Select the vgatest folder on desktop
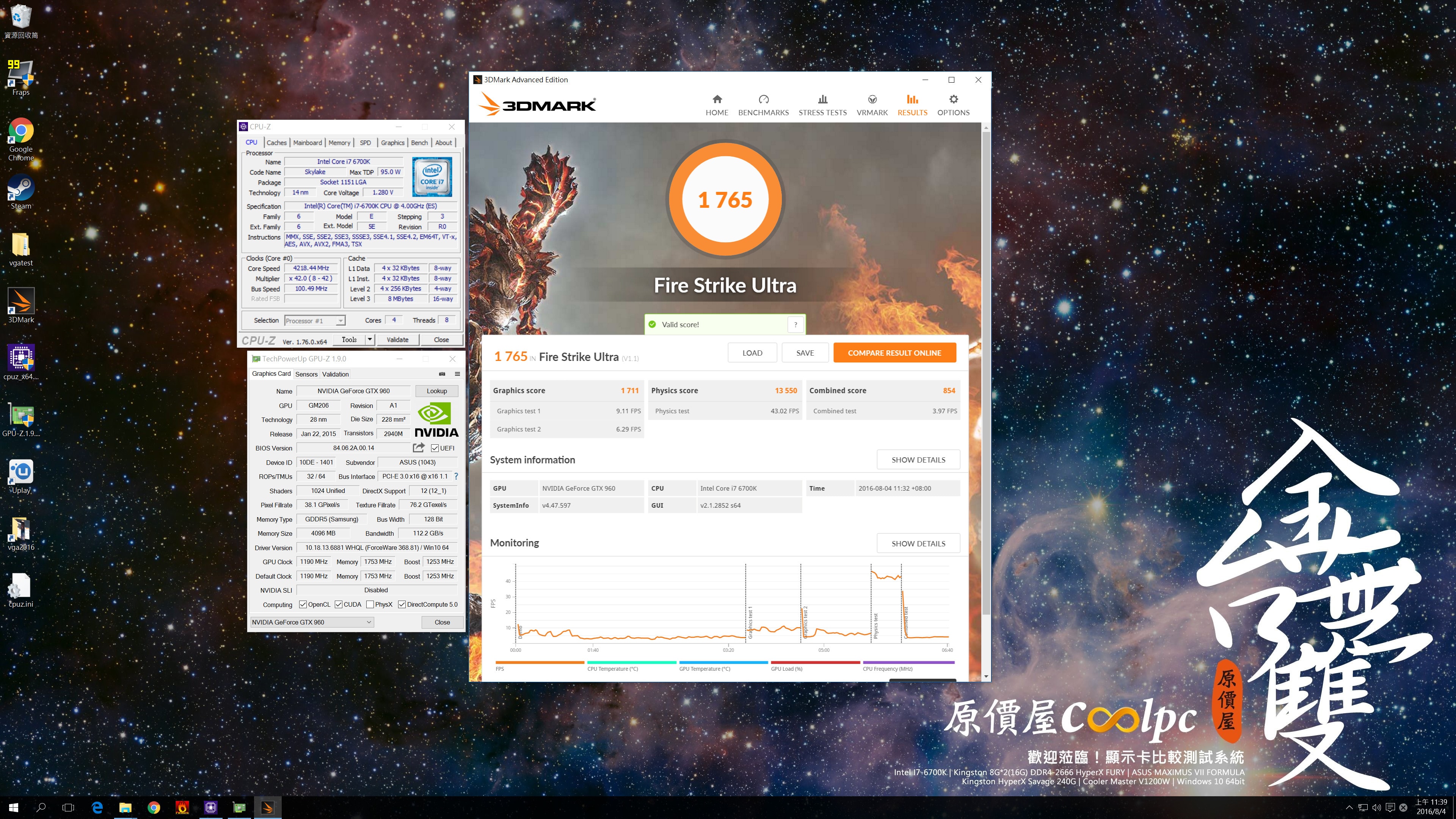Screen dimensions: 1456x819 21,249
